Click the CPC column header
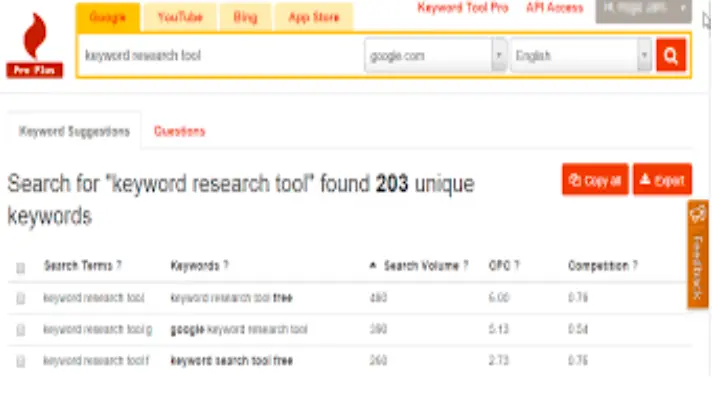 coord(504,266)
